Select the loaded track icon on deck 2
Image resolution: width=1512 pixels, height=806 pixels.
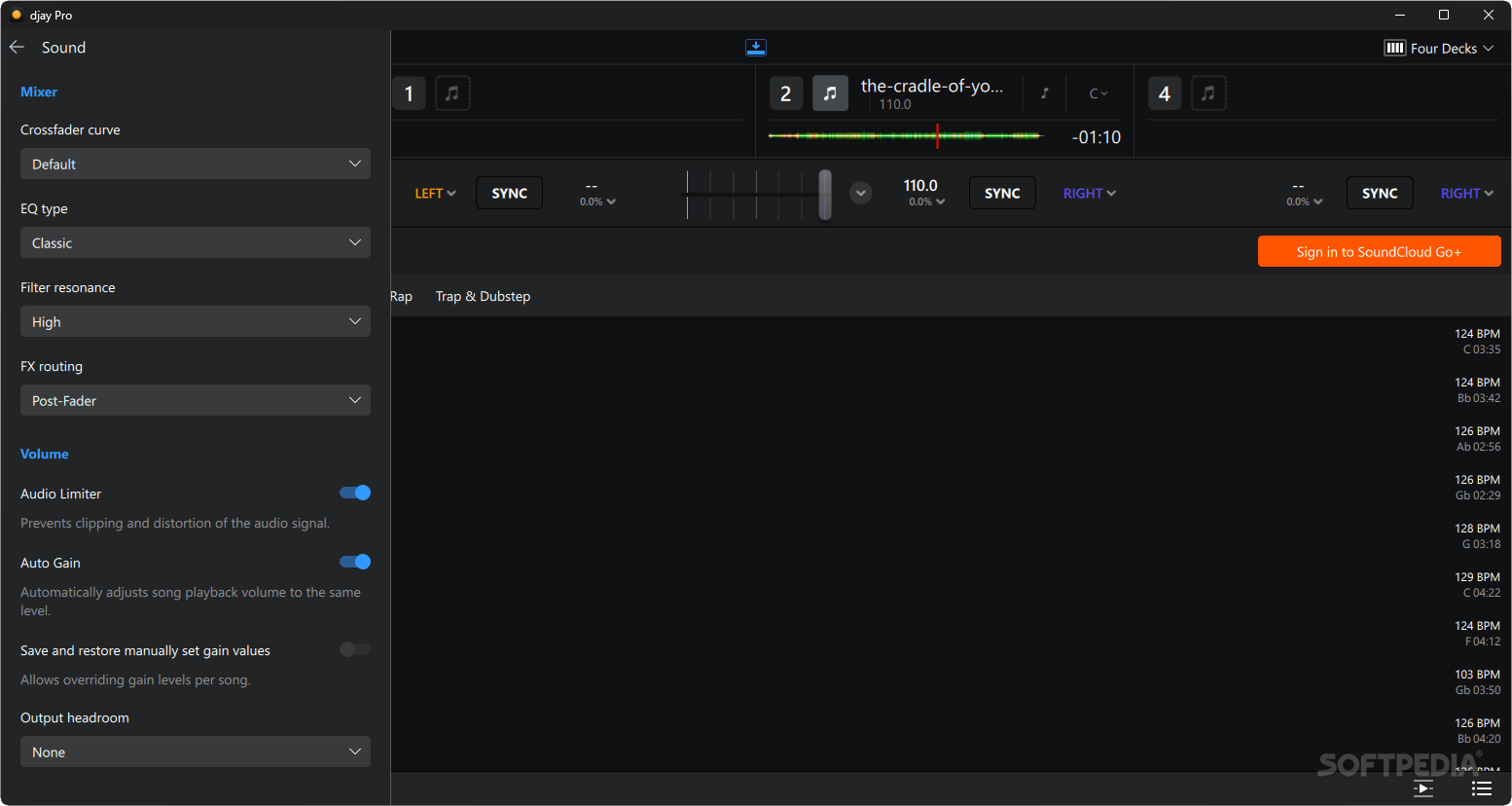tap(830, 92)
